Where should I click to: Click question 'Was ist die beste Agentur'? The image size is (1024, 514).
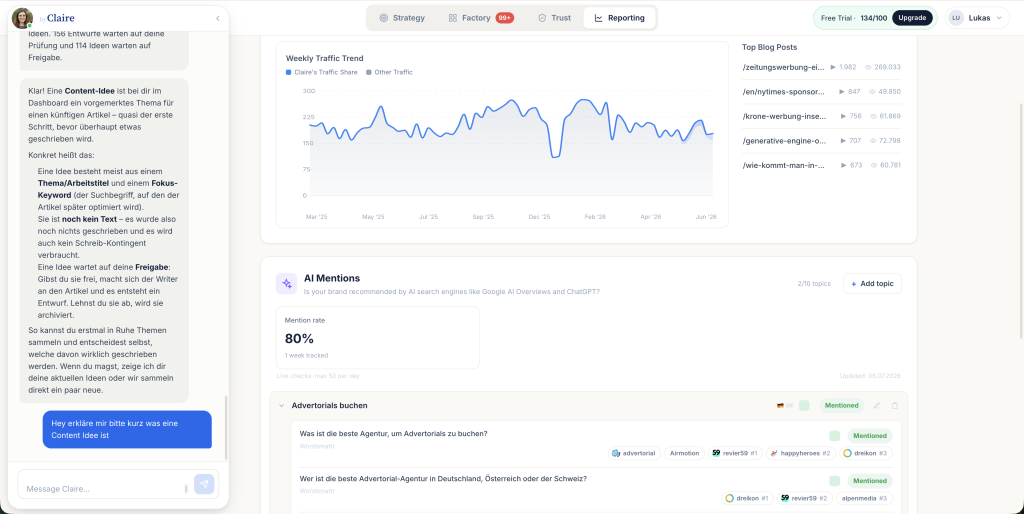[393, 433]
